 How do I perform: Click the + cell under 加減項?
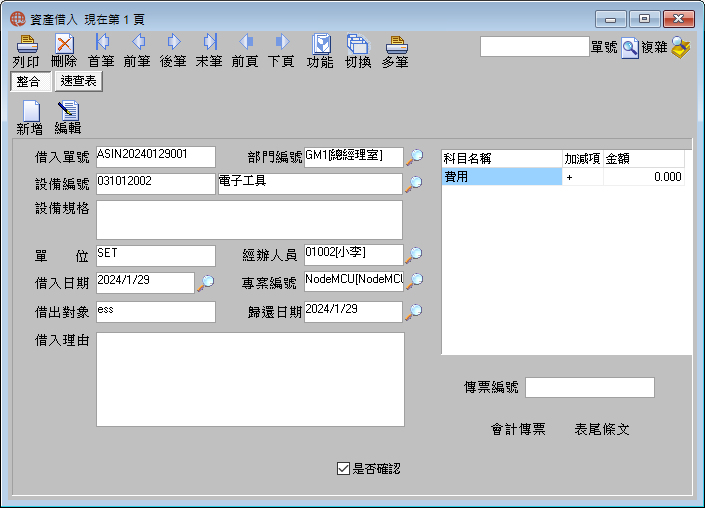pos(582,177)
